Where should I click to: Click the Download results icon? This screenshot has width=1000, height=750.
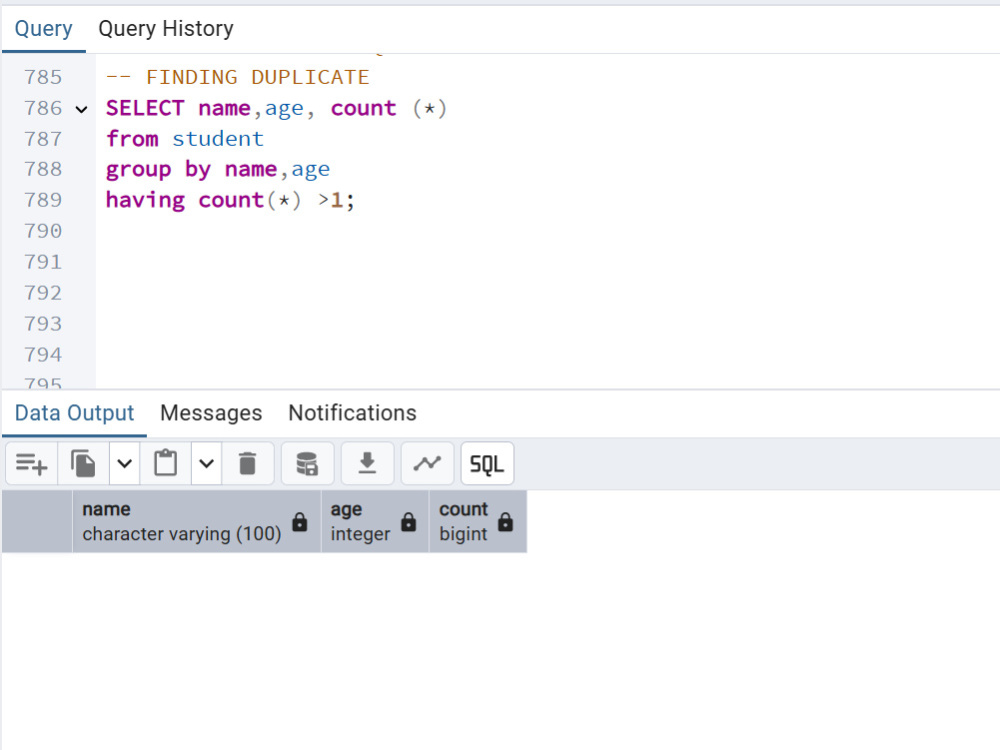[x=367, y=464]
